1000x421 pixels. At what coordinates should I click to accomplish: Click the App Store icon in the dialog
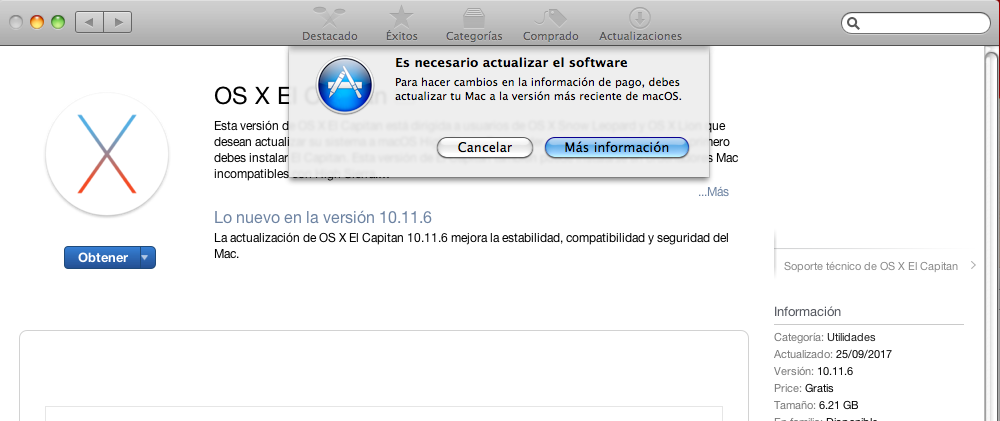pyautogui.click(x=344, y=85)
